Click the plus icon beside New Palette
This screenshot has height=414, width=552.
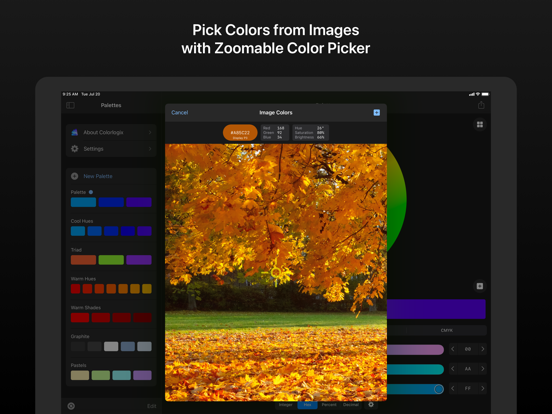75,176
